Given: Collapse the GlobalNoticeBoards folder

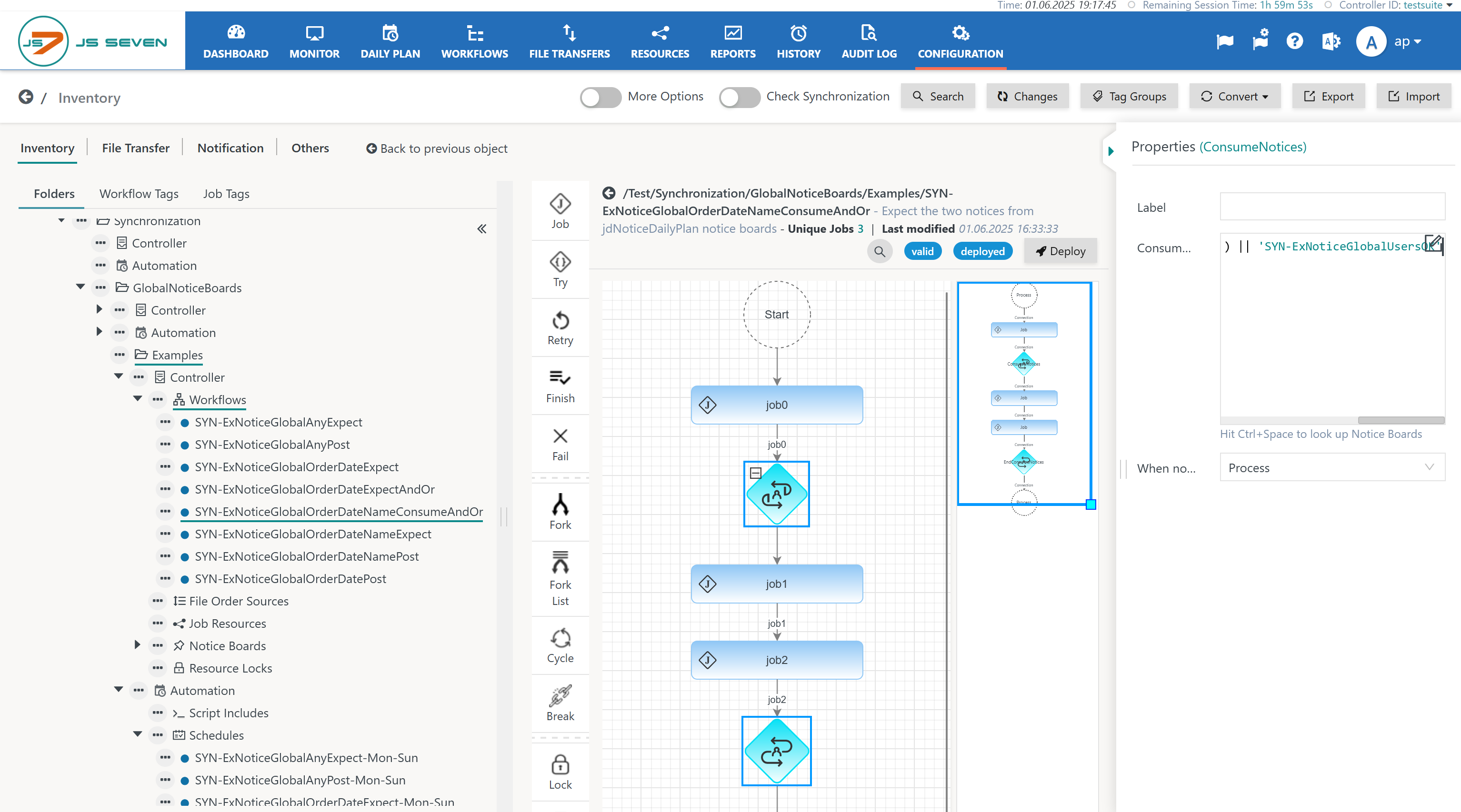Looking at the screenshot, I should [x=80, y=287].
